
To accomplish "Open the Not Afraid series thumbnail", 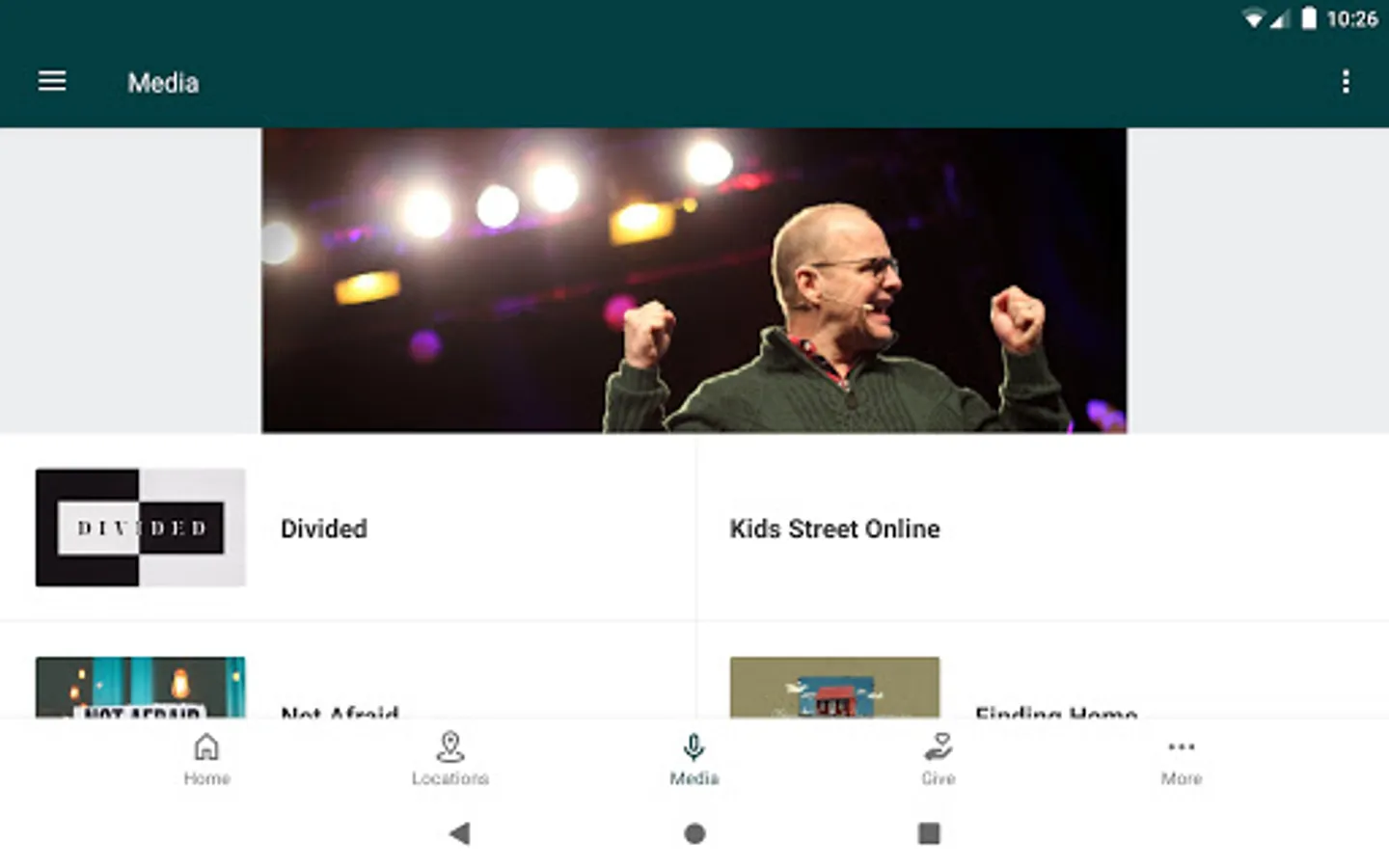I will click(141, 688).
